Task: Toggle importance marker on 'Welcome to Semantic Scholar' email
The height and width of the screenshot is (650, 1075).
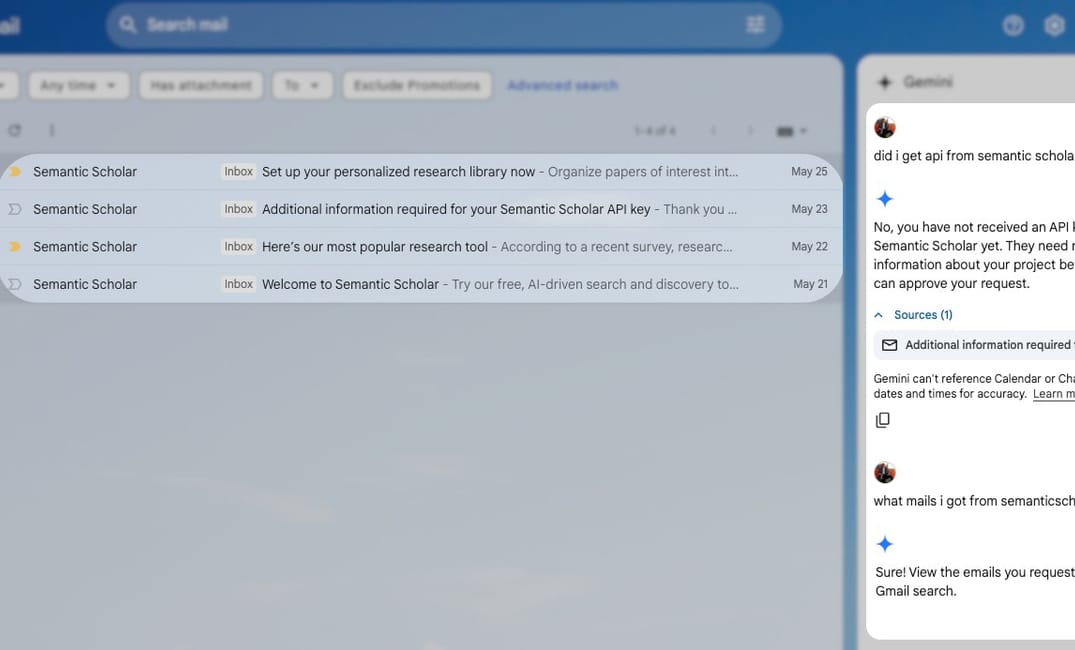Action: [14, 284]
